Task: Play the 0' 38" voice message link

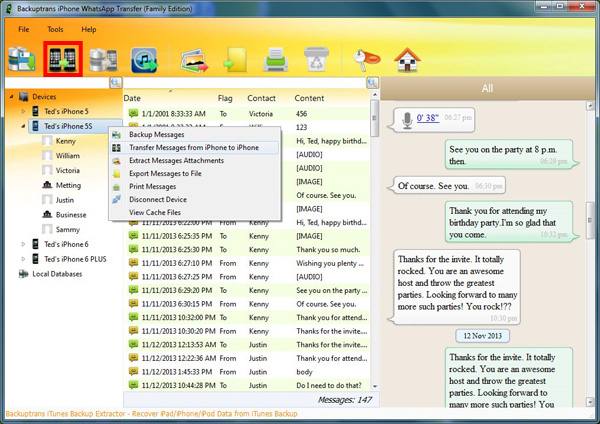Action: (427, 117)
